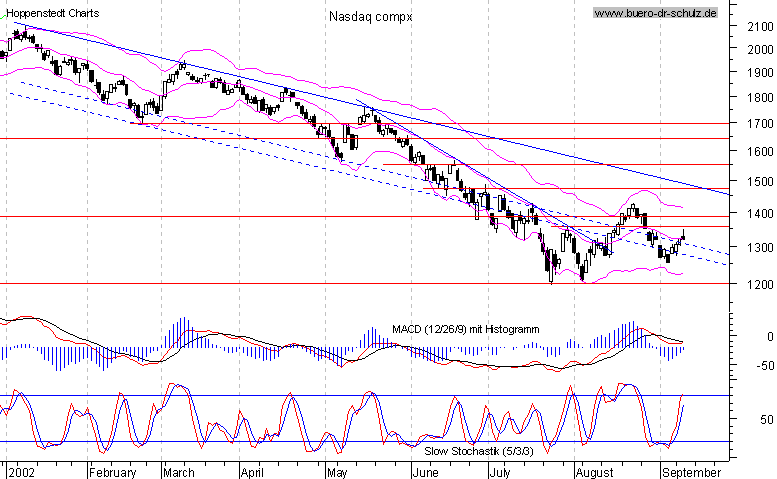This screenshot has height=479, width=777.
Task: Click the 1900 price axis label
Action: coord(760,73)
